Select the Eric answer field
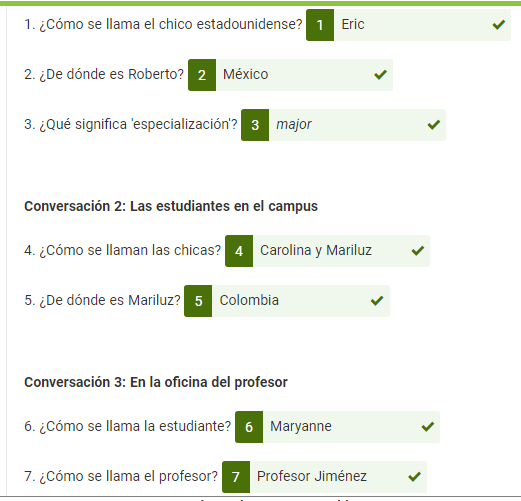The image size is (521, 501). 422,25
